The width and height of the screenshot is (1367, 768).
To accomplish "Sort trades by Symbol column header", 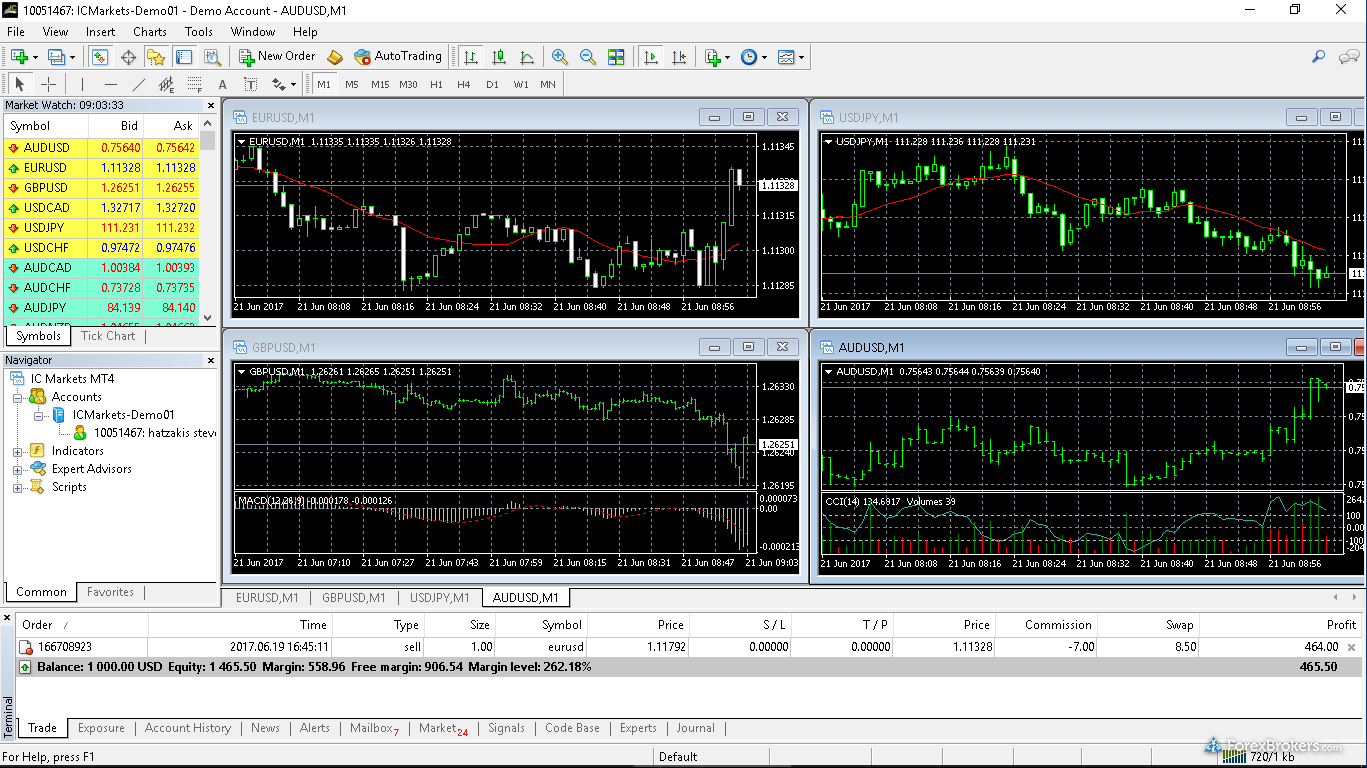I will tap(540, 625).
